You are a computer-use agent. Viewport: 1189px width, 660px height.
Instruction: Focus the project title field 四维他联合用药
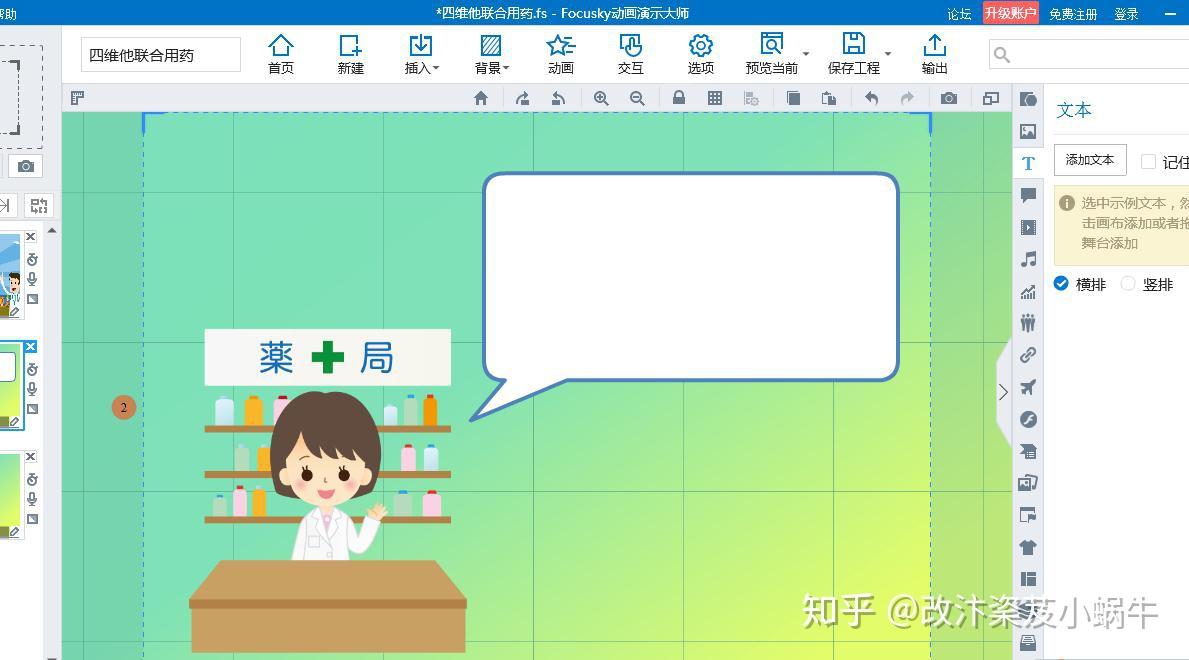161,55
